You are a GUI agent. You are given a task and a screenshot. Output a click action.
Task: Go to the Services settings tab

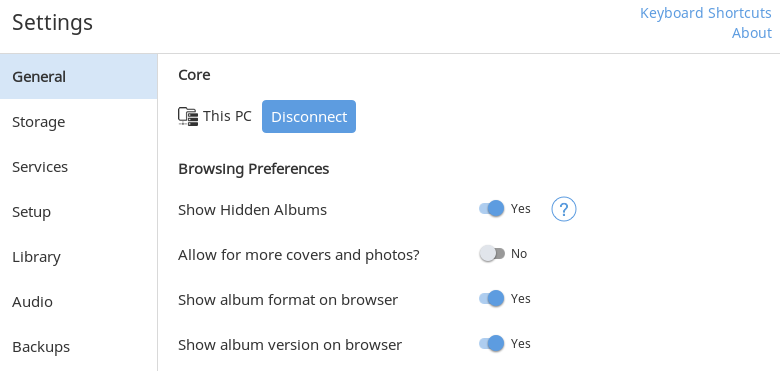click(x=79, y=167)
